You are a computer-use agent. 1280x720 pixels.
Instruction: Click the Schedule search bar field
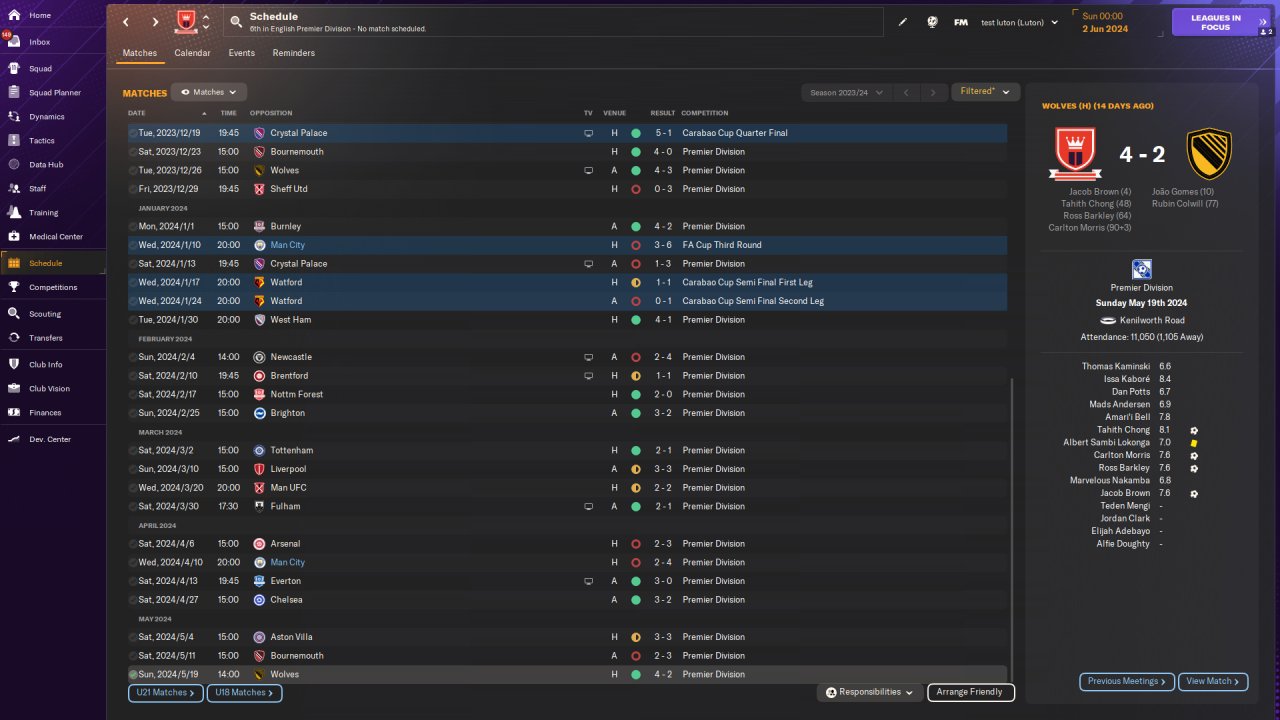(553, 22)
